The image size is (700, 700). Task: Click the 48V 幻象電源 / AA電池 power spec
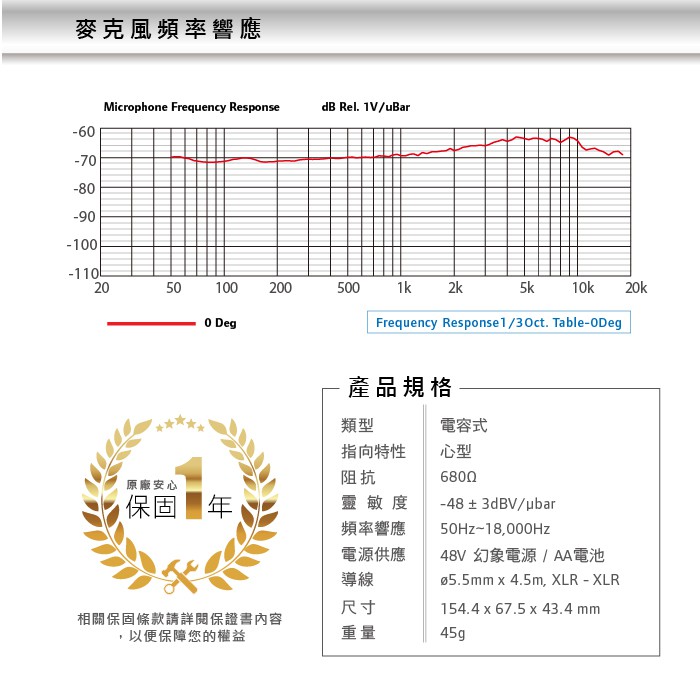(522, 555)
